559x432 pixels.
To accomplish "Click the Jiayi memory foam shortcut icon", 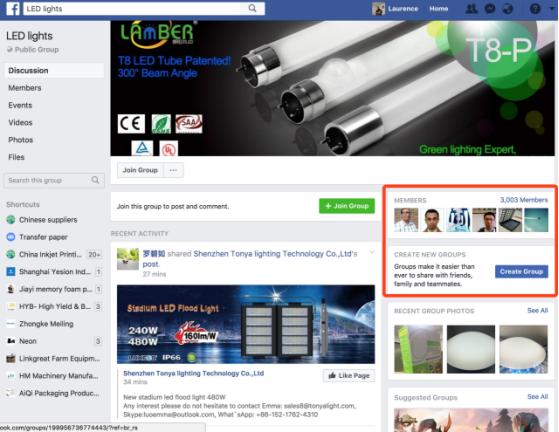I will pyautogui.click(x=11, y=289).
